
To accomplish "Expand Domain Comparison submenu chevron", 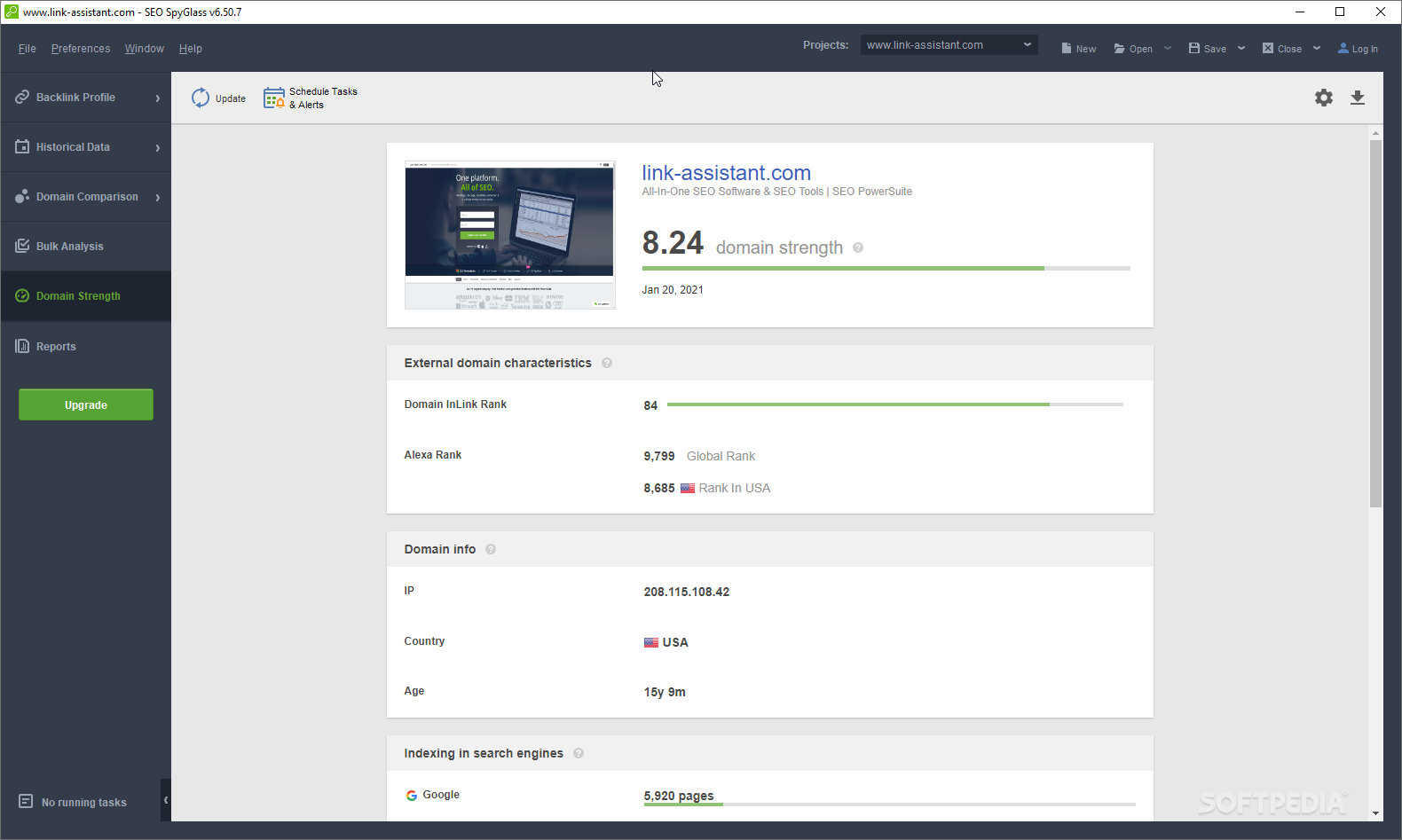I will [x=158, y=197].
